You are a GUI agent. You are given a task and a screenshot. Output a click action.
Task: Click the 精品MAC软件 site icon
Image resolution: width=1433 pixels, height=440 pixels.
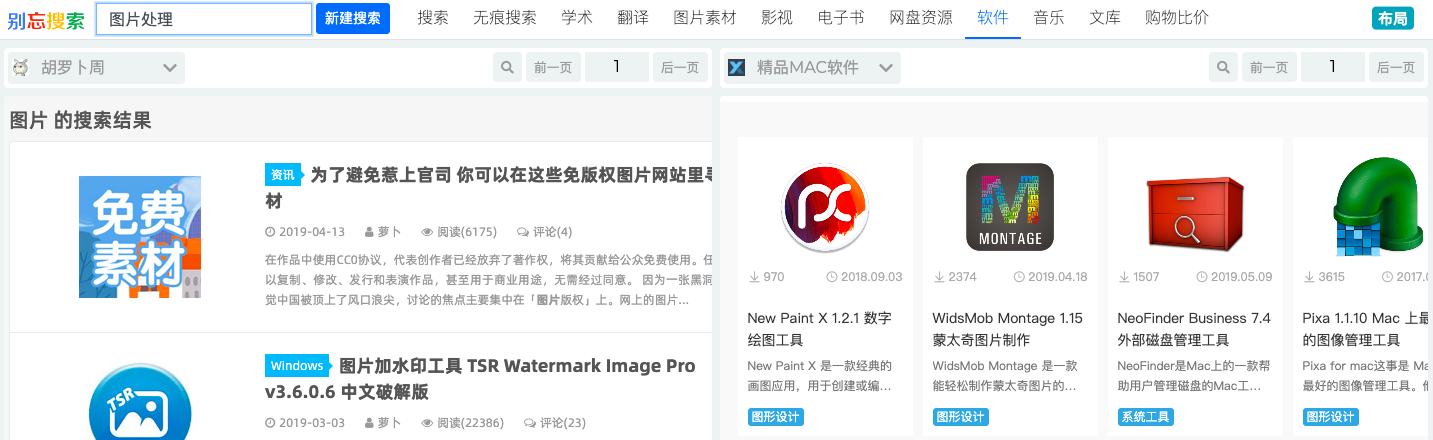(737, 68)
